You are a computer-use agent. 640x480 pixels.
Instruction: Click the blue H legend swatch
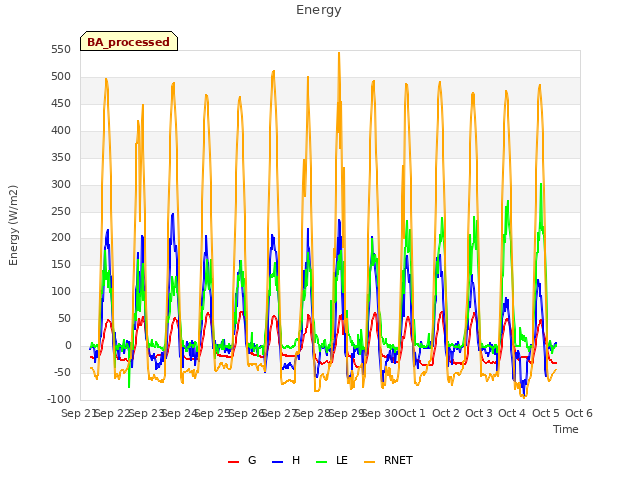coord(278,462)
